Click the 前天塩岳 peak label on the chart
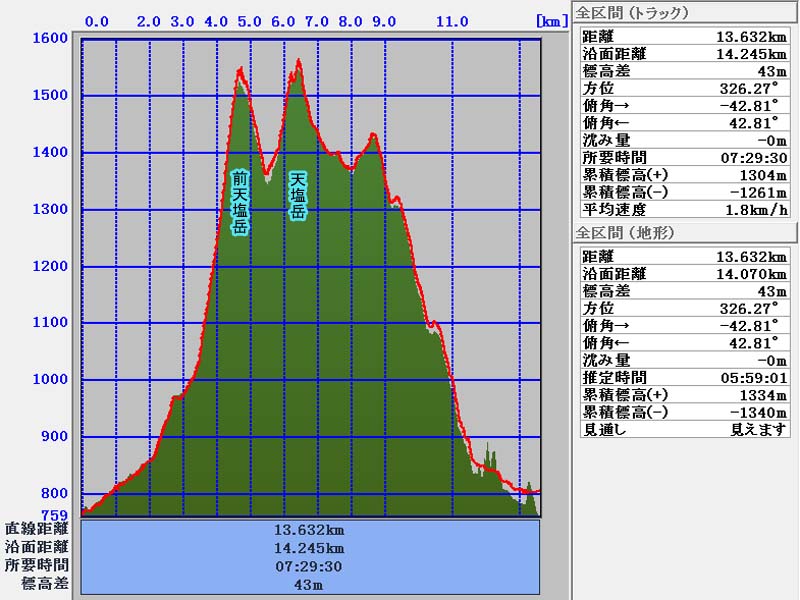Screen dimensions: 800x600 click(240, 203)
